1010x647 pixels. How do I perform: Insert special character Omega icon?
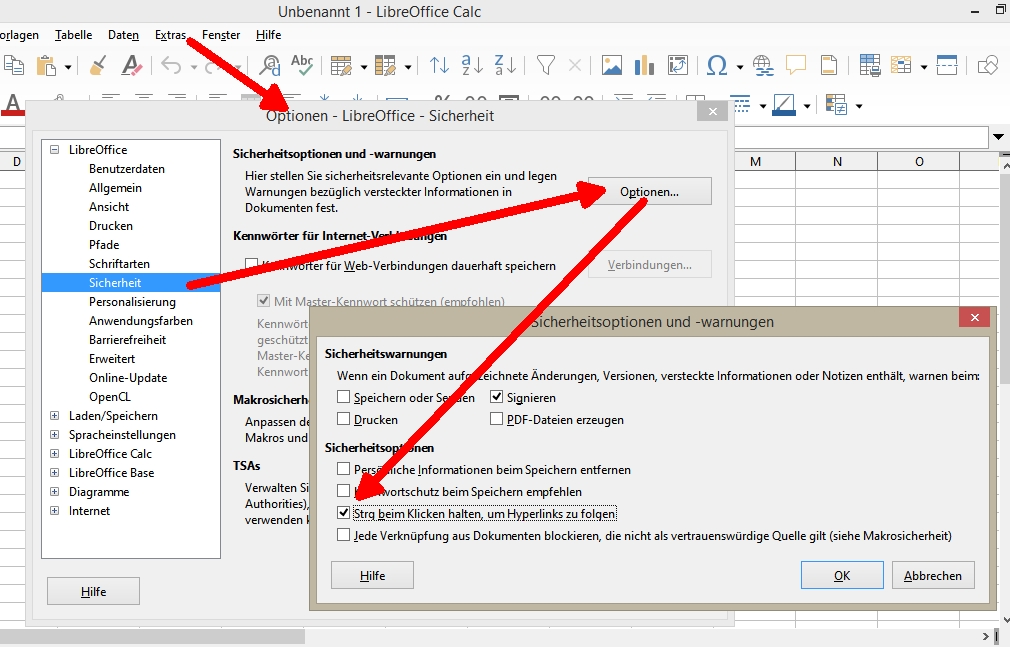pos(717,65)
